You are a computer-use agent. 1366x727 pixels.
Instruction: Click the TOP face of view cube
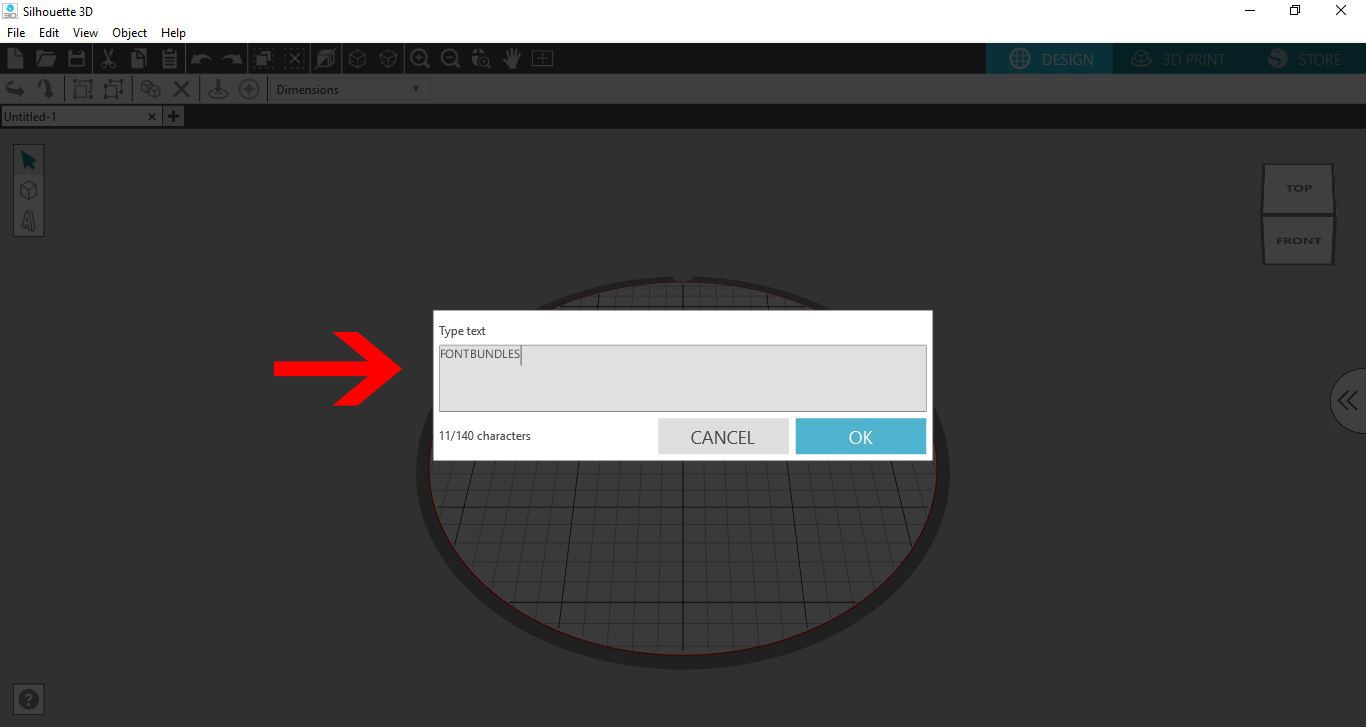click(1298, 189)
